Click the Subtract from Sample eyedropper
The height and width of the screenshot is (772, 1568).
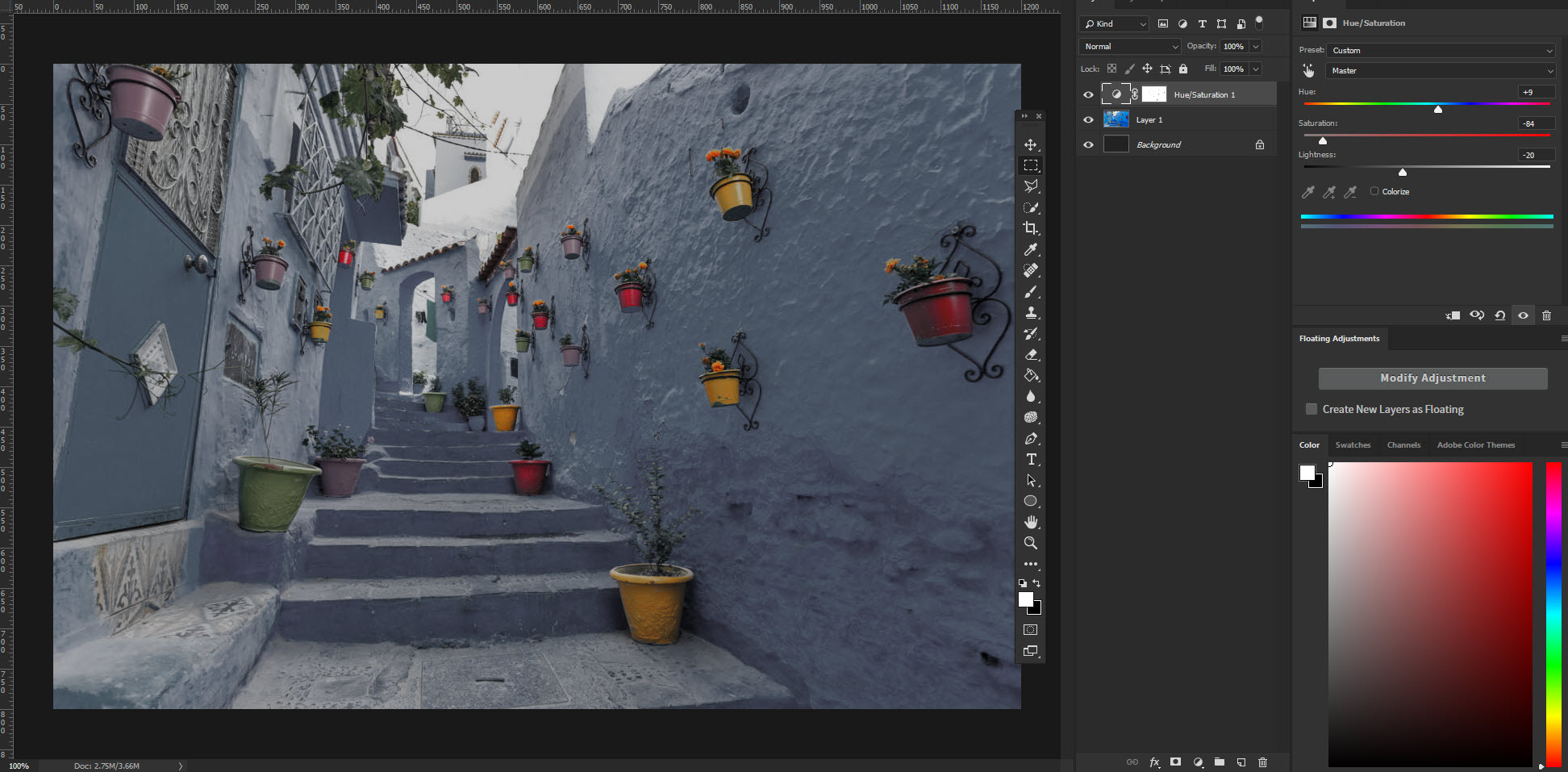(1350, 192)
